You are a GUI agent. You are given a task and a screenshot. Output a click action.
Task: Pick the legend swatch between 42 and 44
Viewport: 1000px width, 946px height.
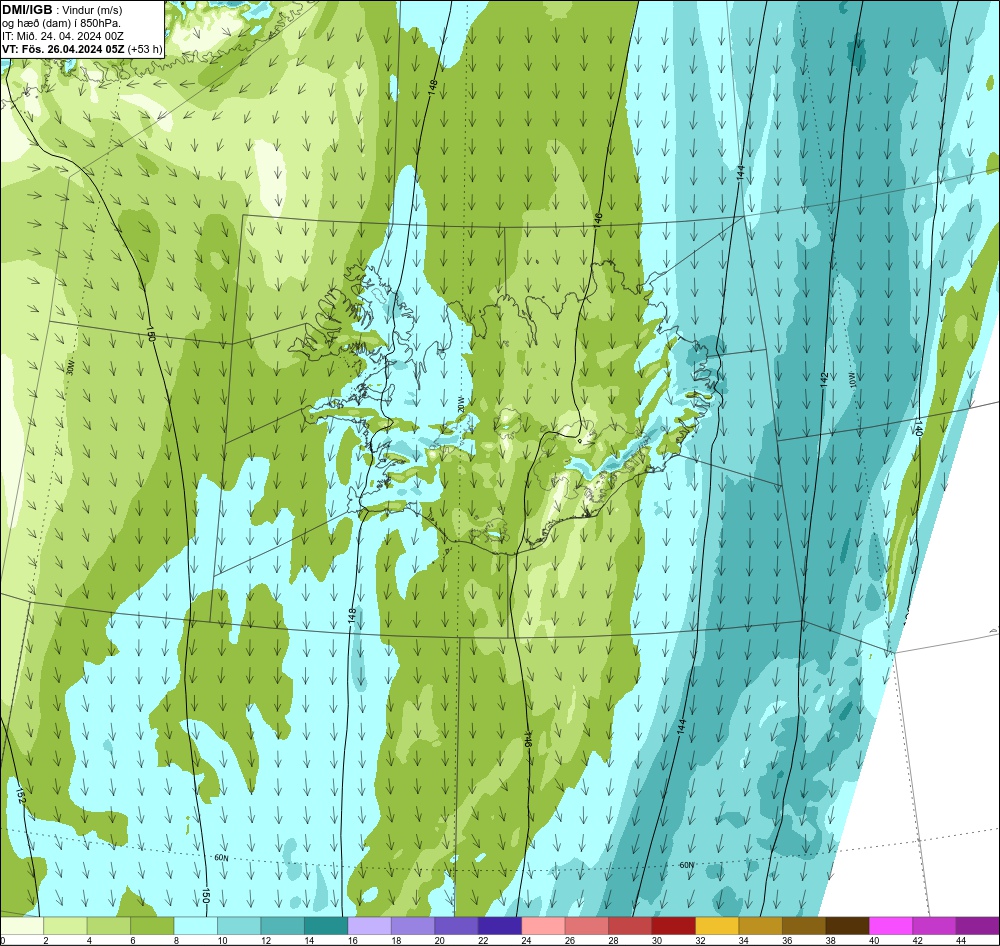(x=934, y=926)
